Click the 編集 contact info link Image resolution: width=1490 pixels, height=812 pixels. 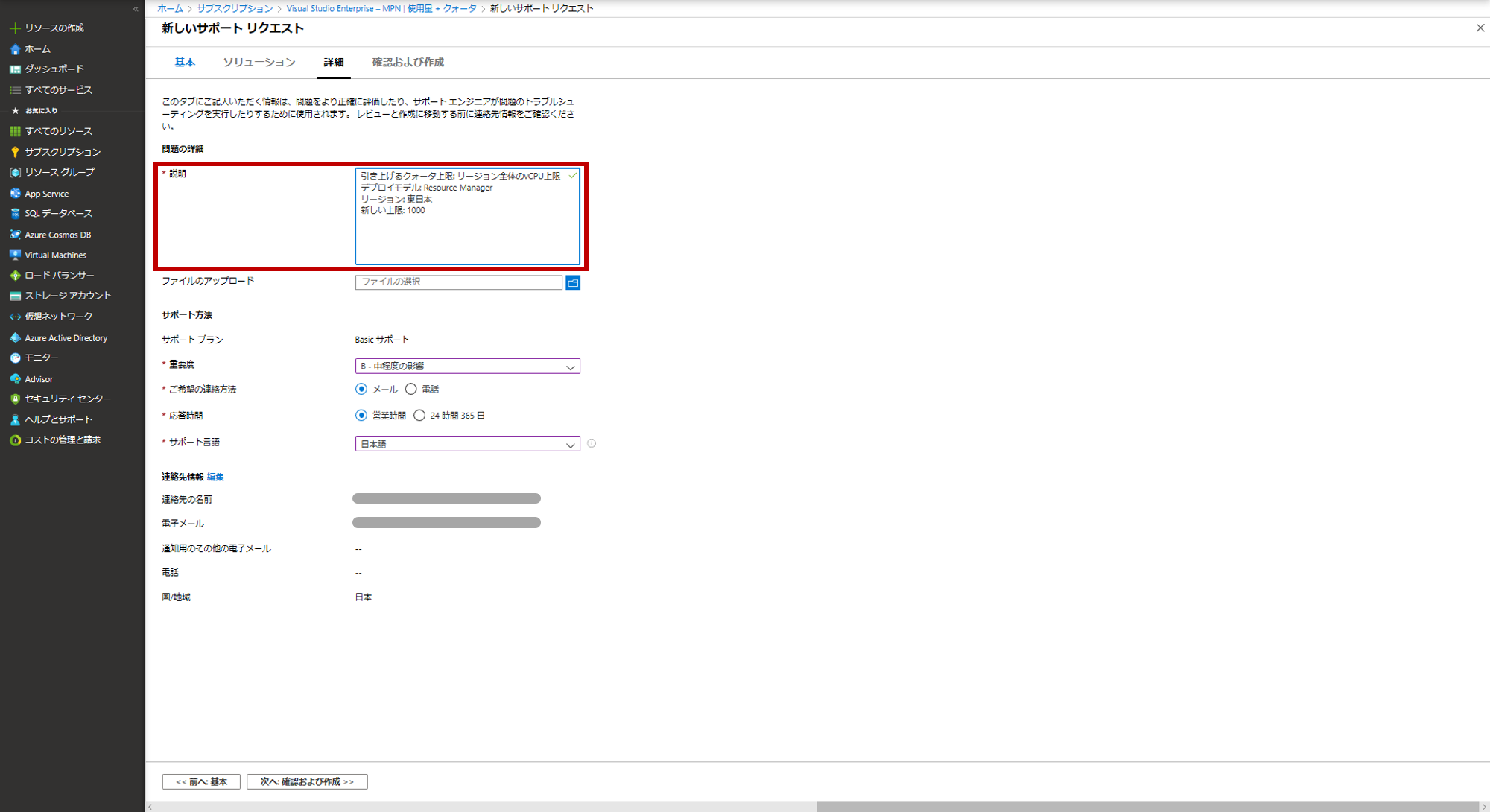(x=215, y=477)
